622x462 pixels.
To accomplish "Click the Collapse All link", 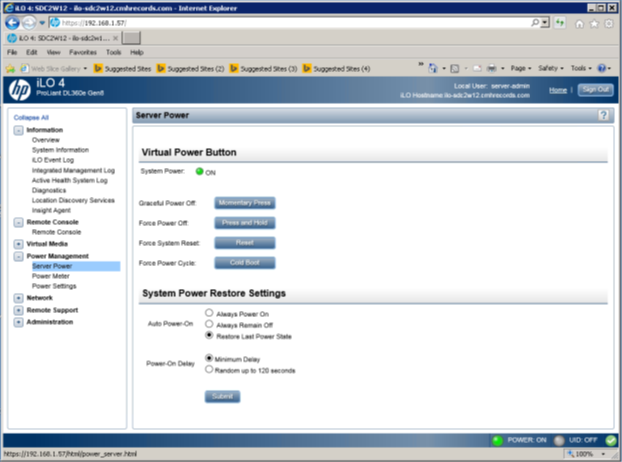I will [x=31, y=117].
